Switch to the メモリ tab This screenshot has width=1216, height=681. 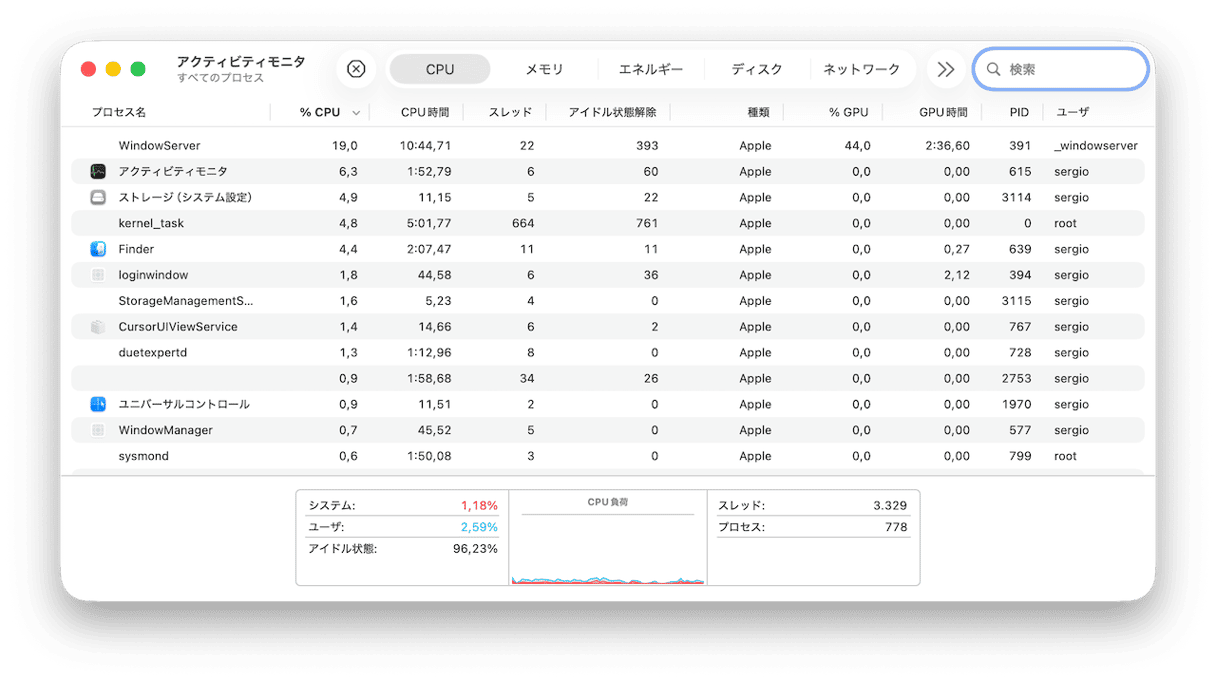click(545, 69)
